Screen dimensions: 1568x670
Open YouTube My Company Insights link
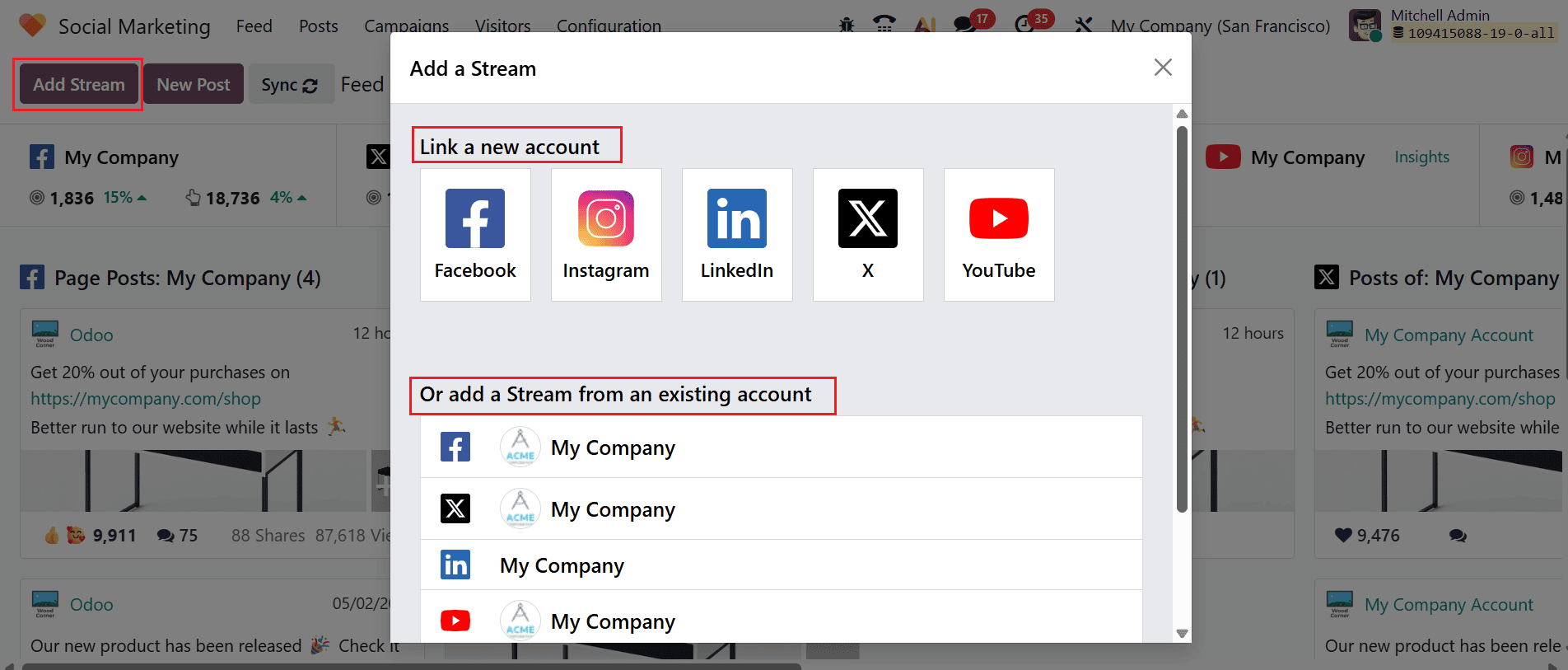pos(1421,157)
